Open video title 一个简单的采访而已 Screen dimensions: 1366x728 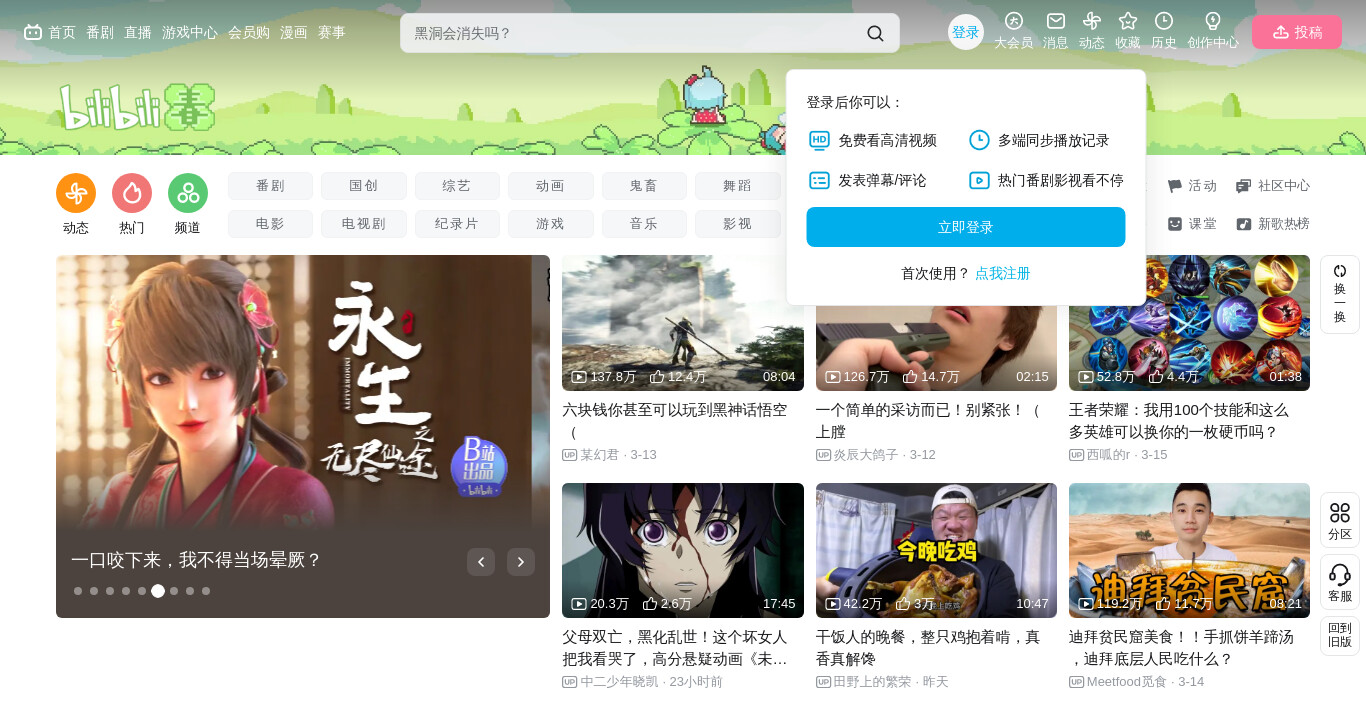[x=928, y=421]
